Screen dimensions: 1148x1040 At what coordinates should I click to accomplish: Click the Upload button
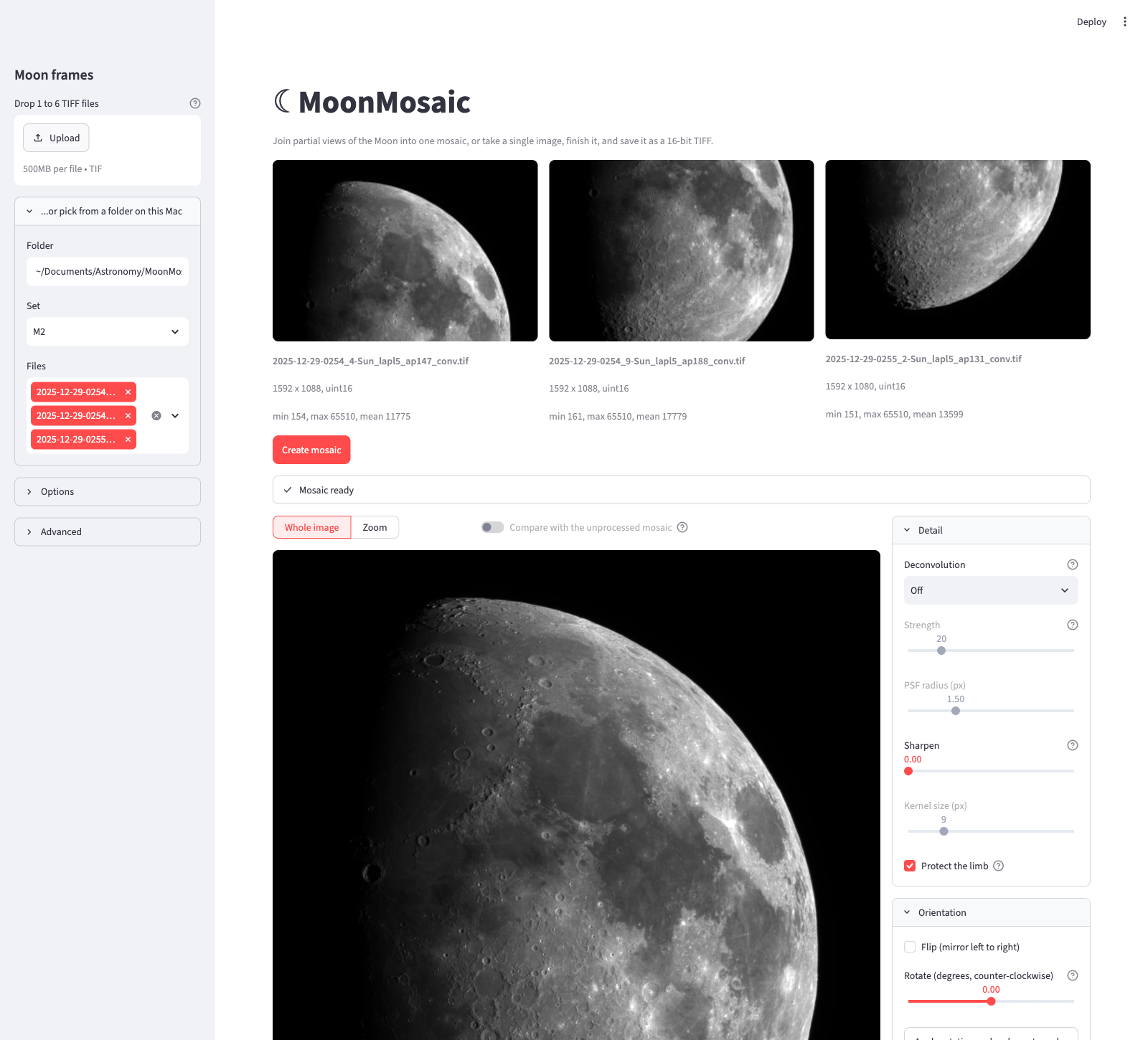coord(56,138)
